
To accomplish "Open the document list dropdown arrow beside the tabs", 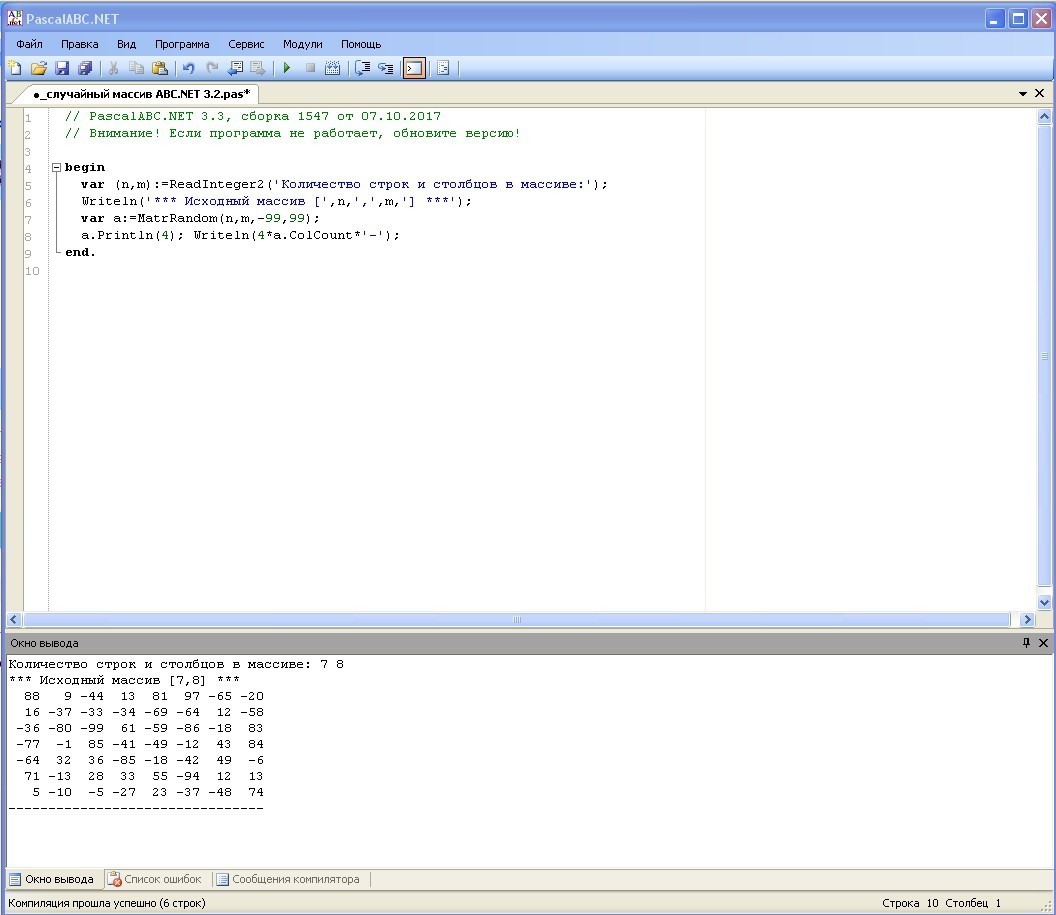I will click(x=1023, y=93).
